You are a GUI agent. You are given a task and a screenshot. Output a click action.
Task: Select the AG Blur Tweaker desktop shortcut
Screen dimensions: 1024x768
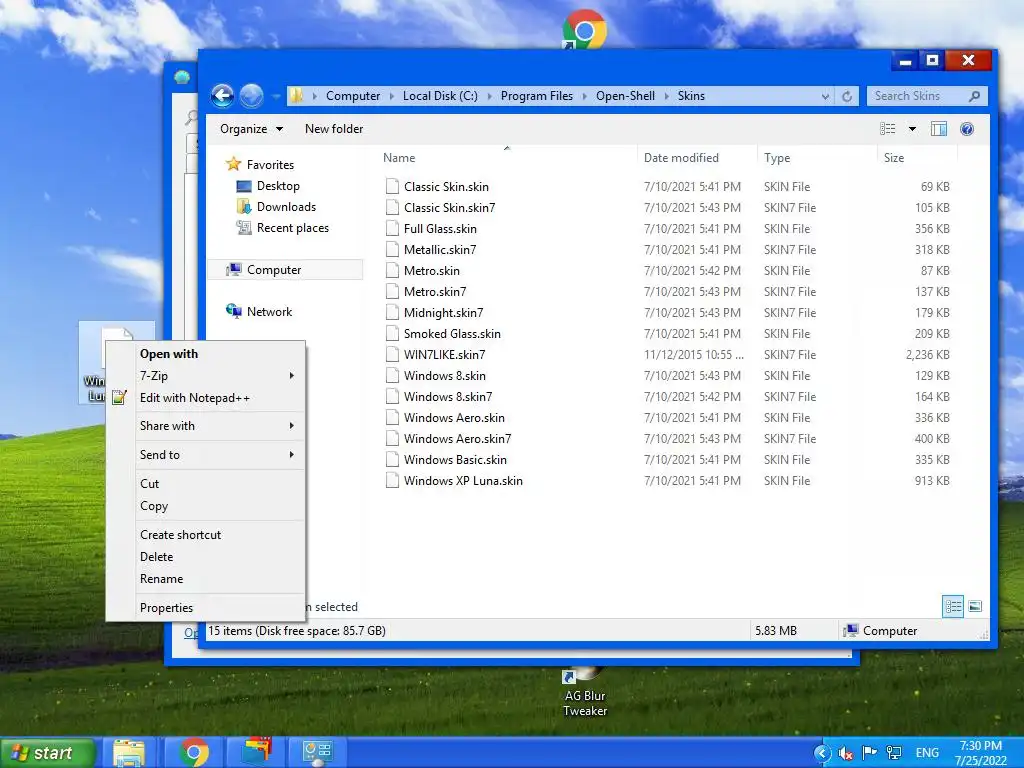(x=585, y=694)
